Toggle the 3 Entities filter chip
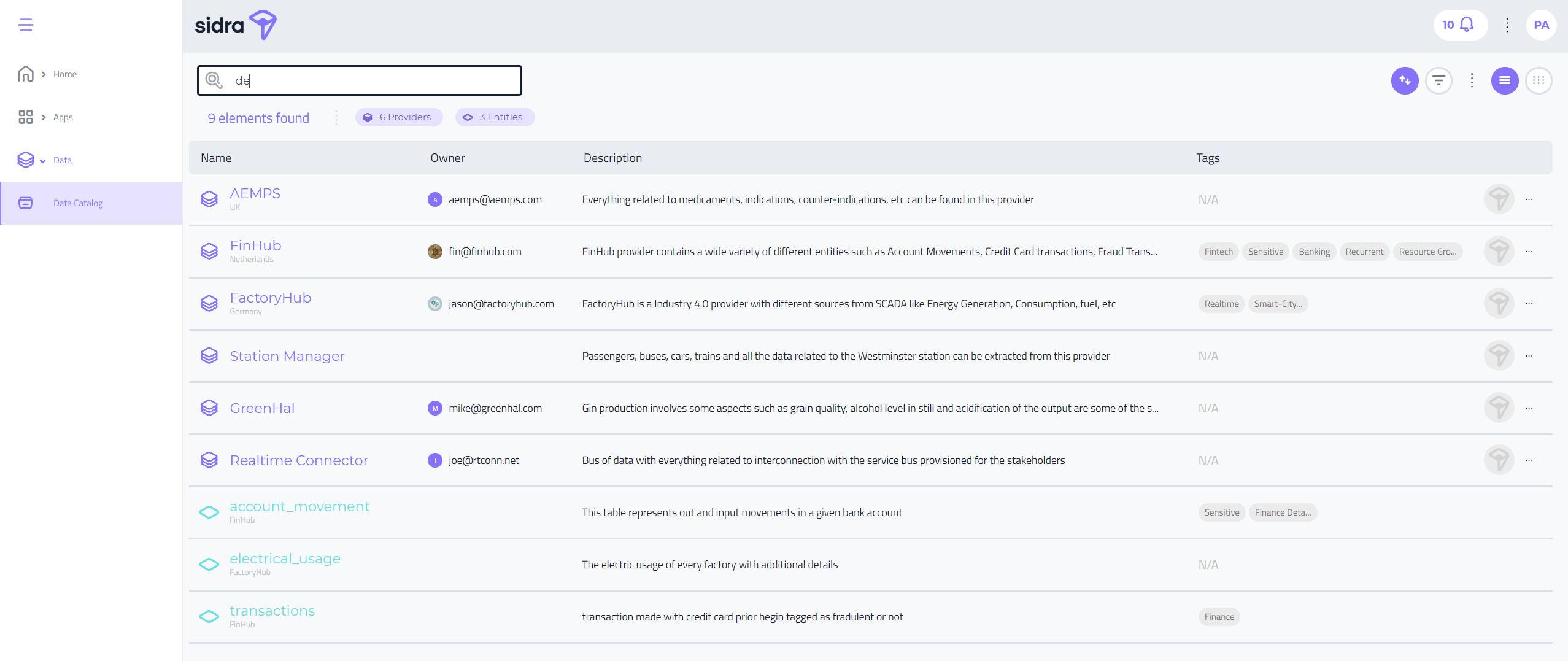Viewport: 1568px width, 661px height. point(495,117)
